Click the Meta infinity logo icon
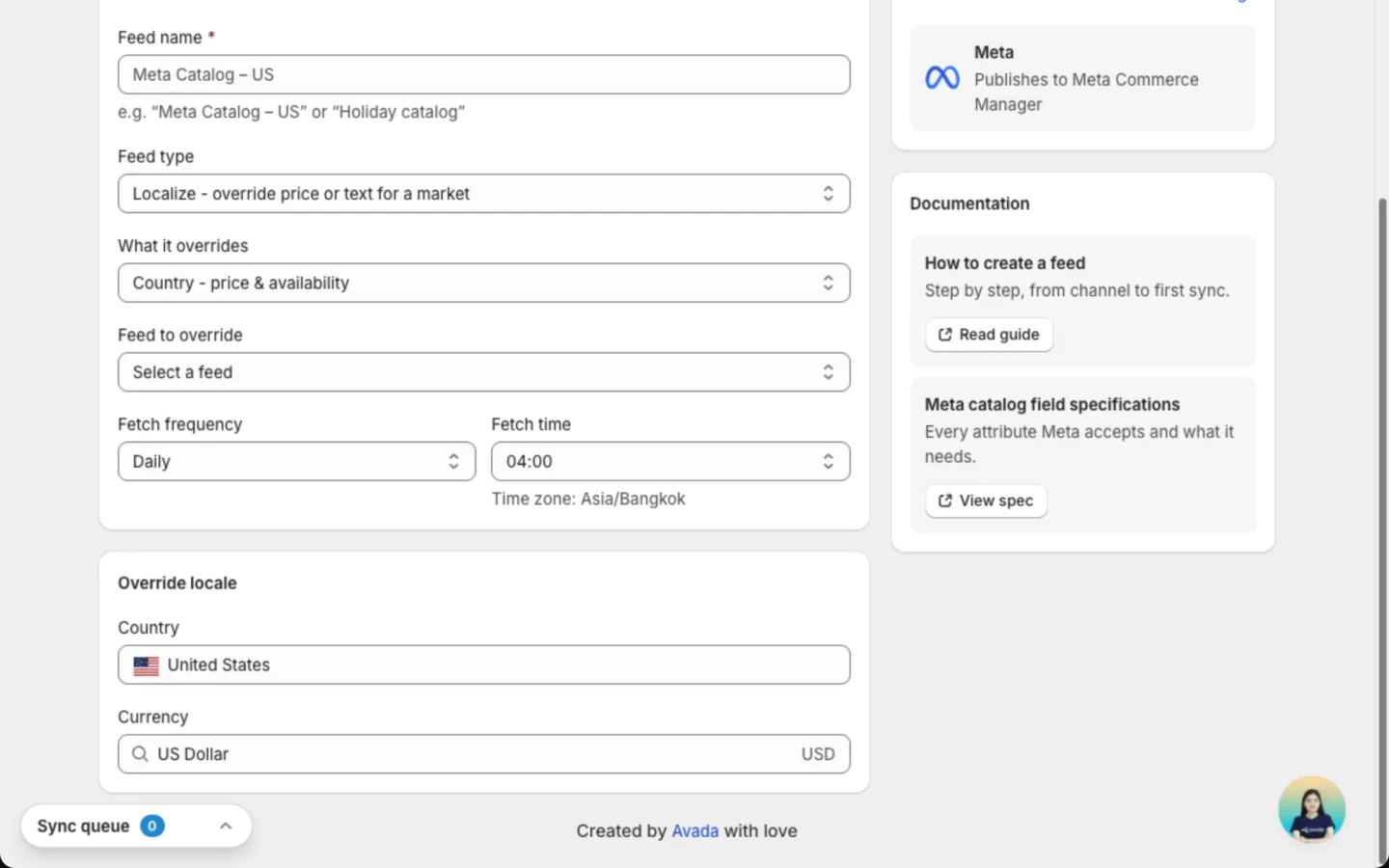 942,78
